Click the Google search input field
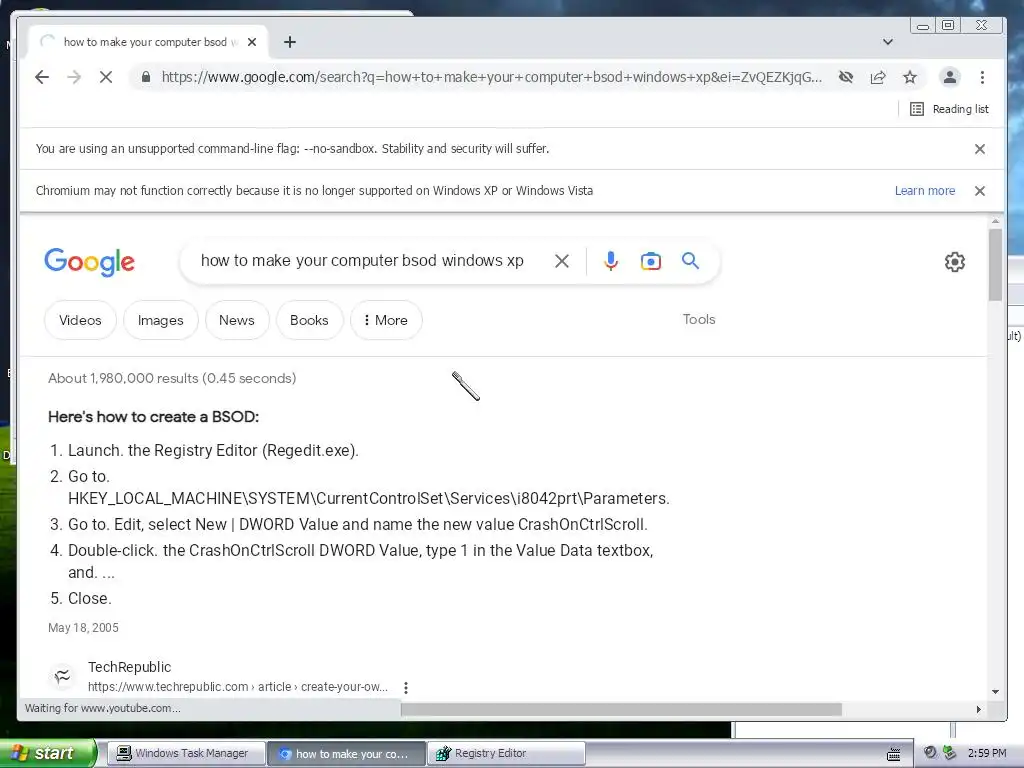The image size is (1024, 768). point(362,261)
